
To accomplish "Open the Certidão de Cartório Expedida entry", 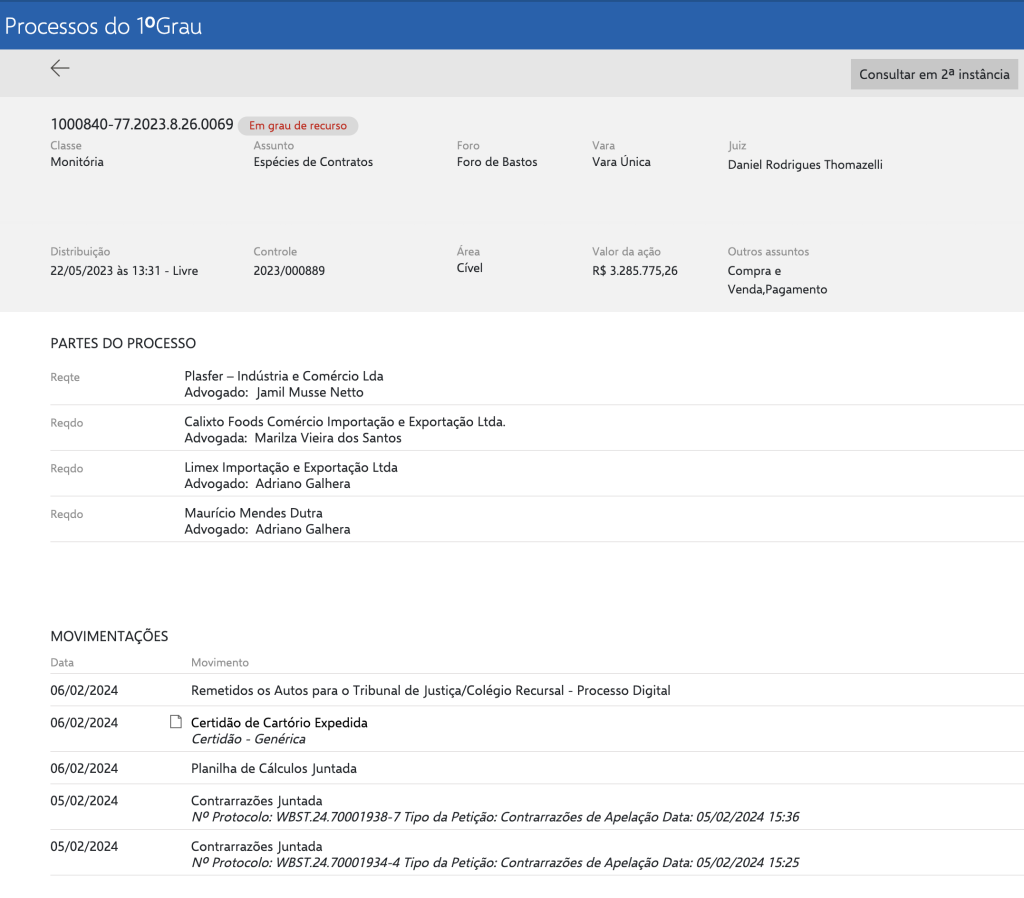I will coord(279,722).
